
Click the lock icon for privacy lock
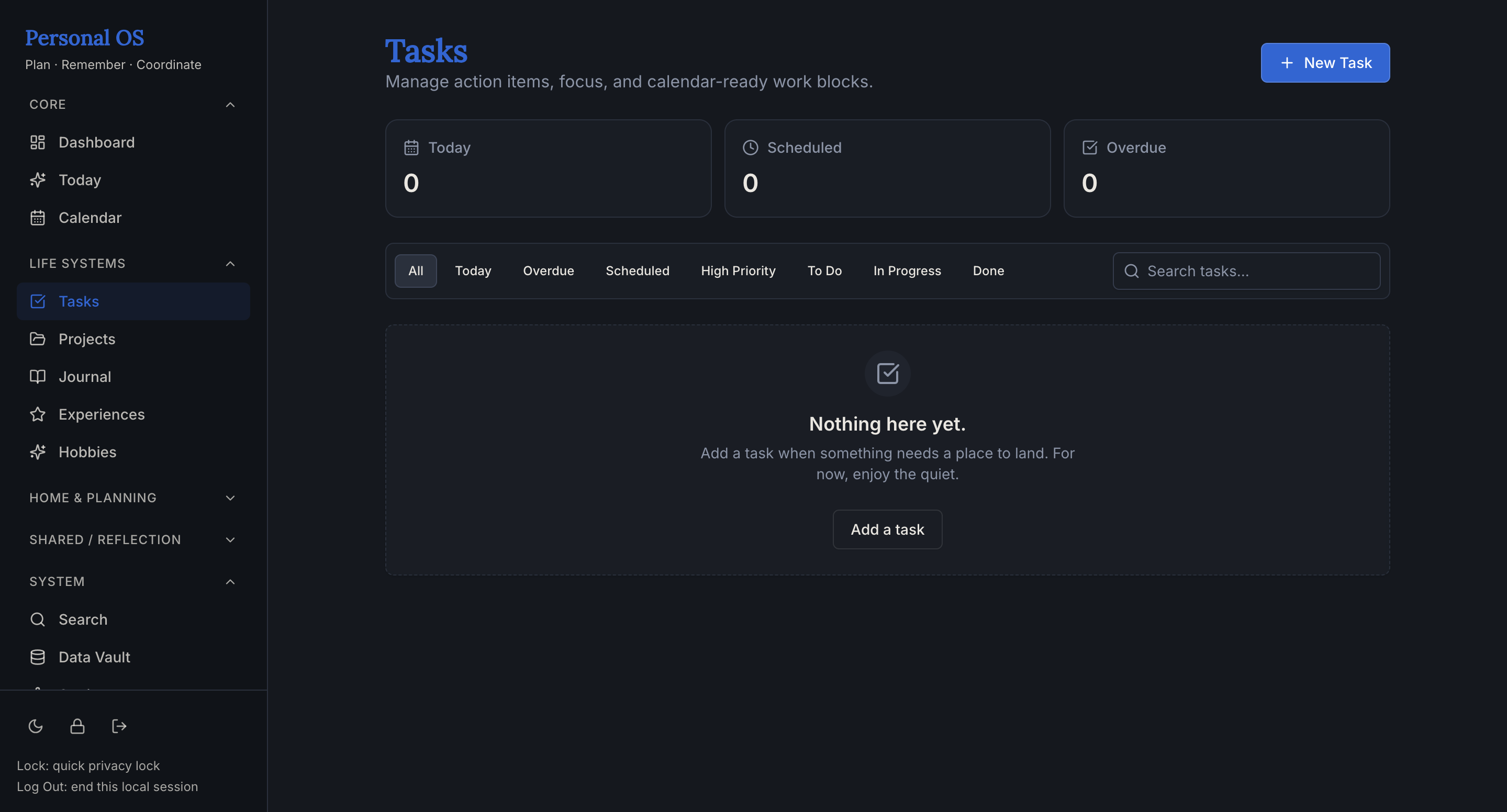coord(77,726)
